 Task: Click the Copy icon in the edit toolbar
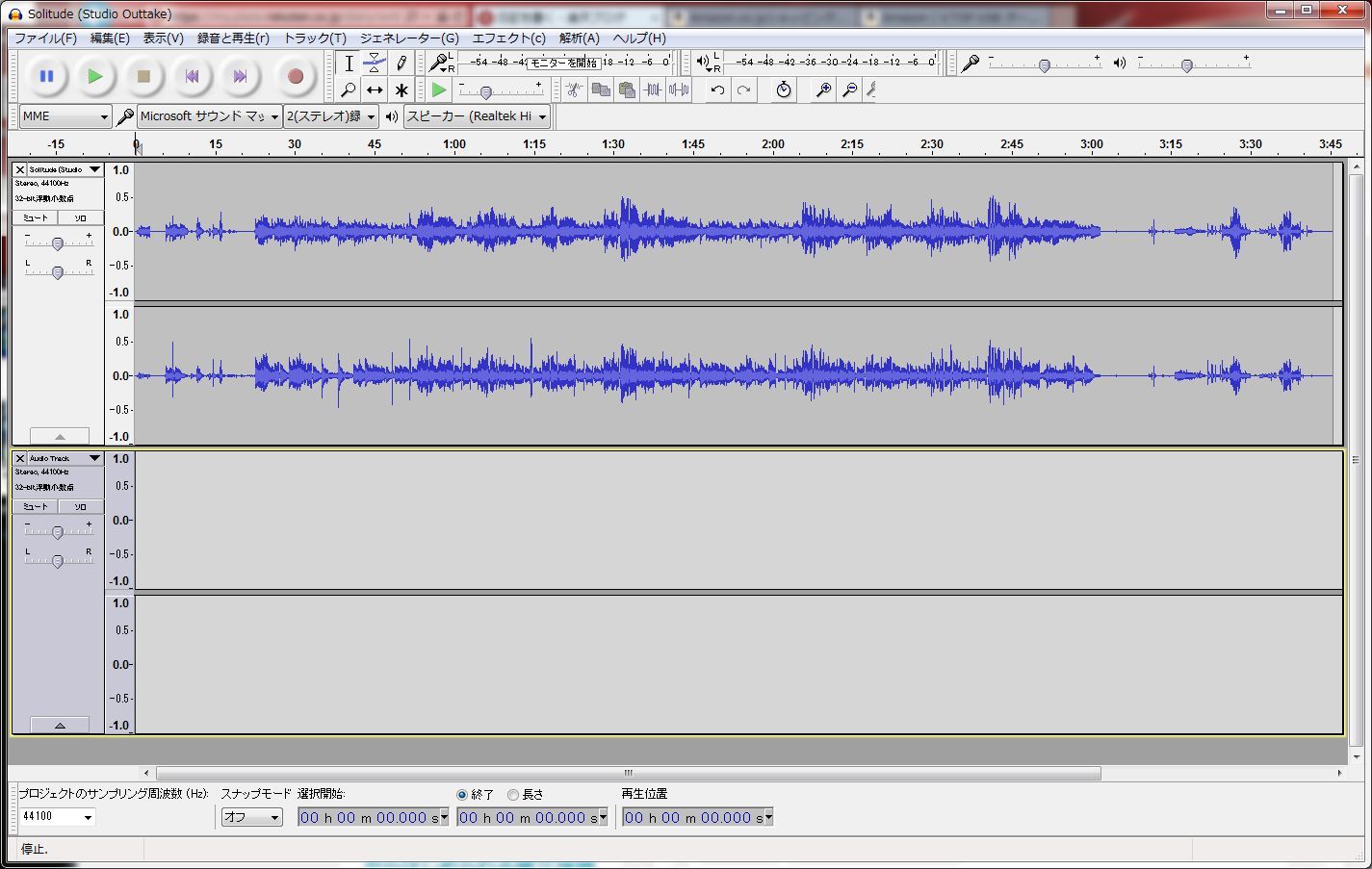pyautogui.click(x=601, y=90)
